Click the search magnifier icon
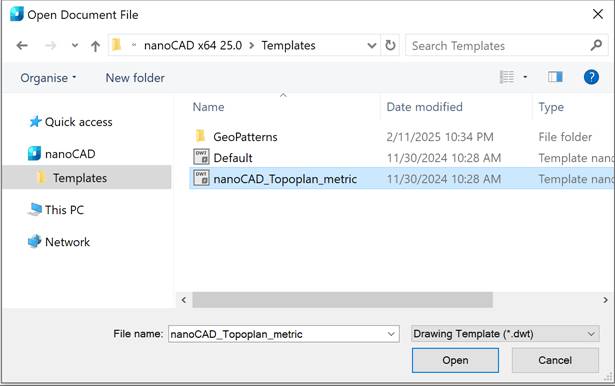 point(596,46)
